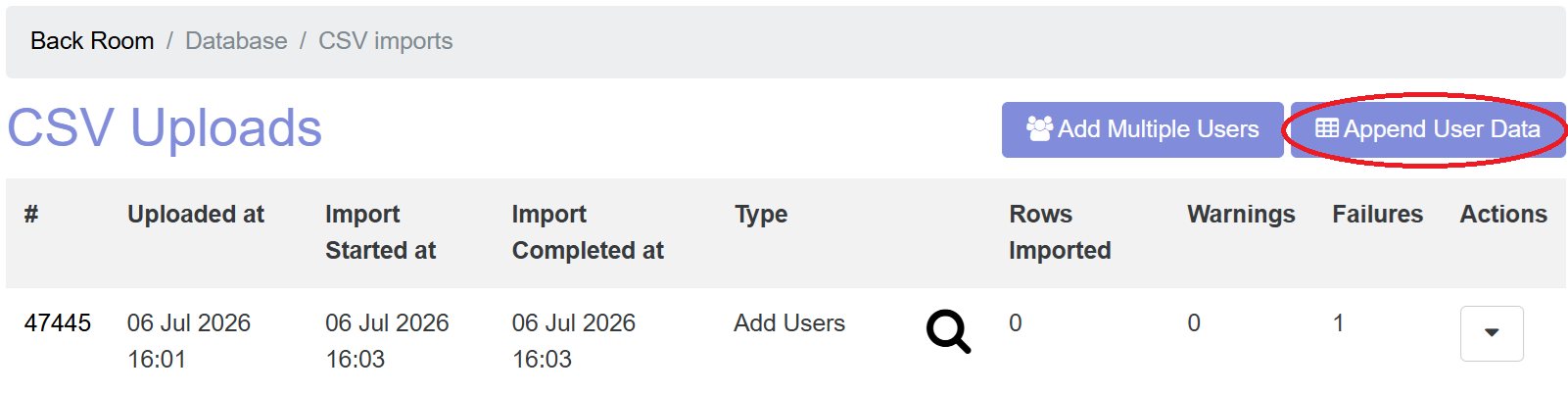
Task: Click the magnifying glass icon for upload 47445
Action: pos(948,331)
